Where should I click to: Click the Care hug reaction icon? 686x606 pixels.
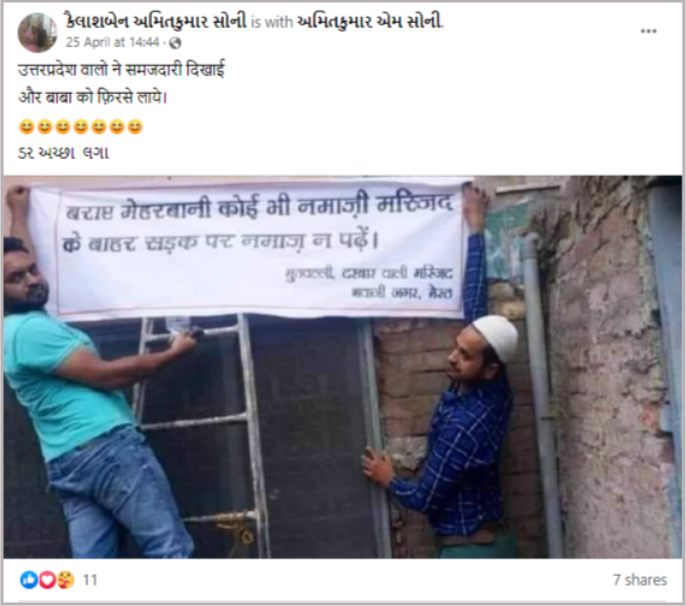65,580
